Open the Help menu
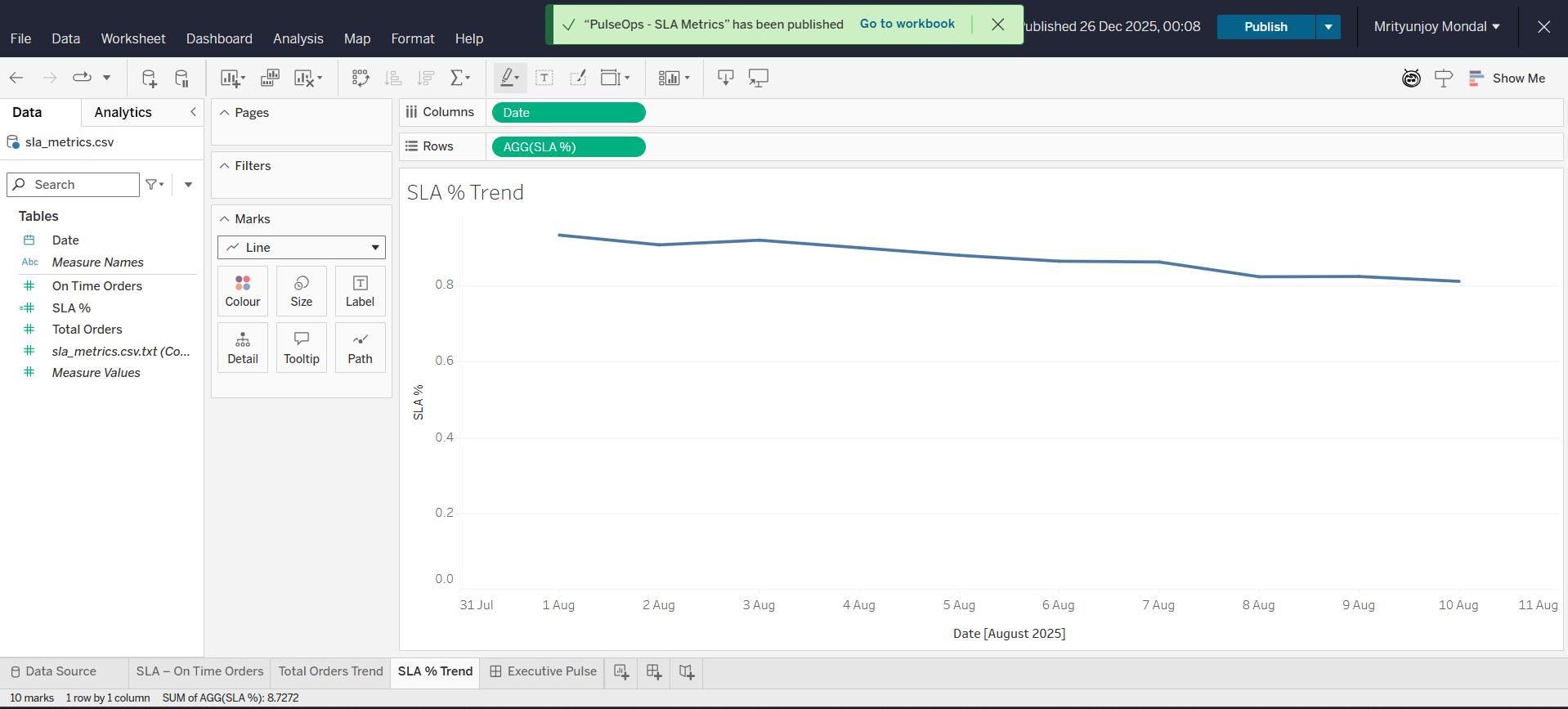Screen dimensions: 1568x709 [x=469, y=38]
